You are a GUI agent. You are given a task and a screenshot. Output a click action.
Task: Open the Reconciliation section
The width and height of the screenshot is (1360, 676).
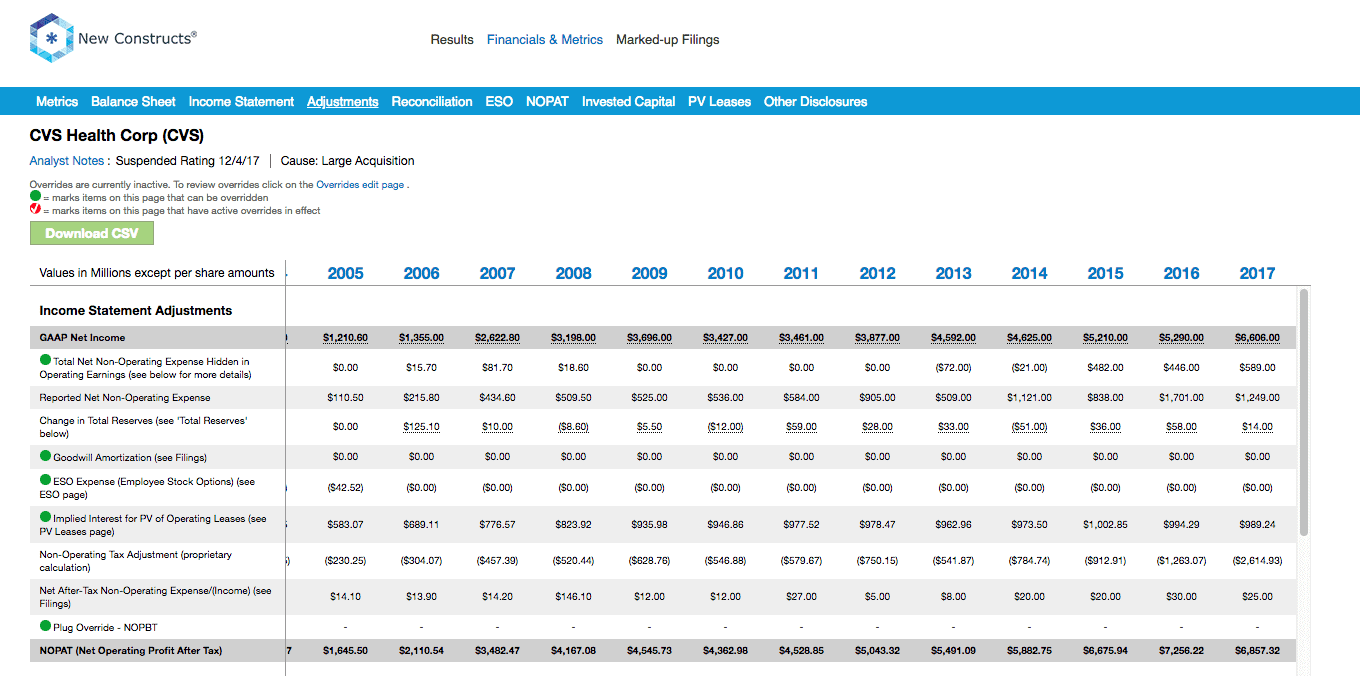pos(432,102)
